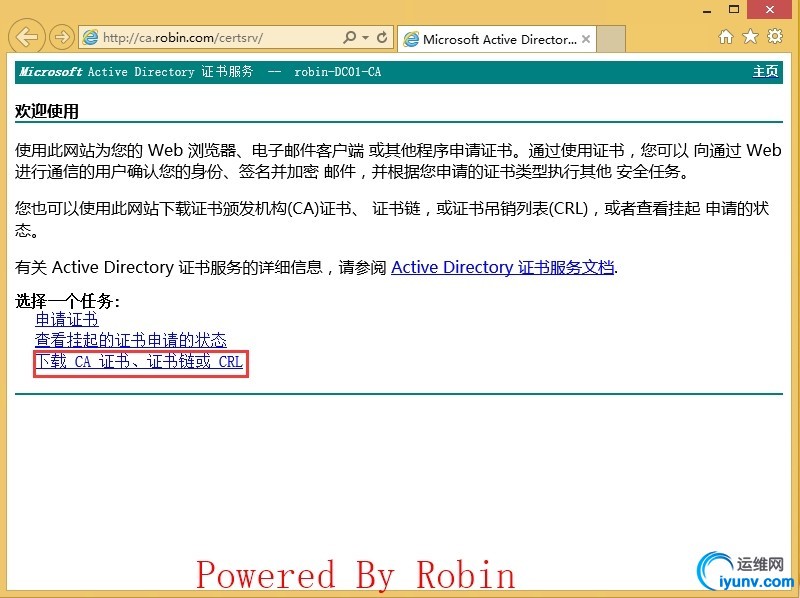This screenshot has height=598, width=800.
Task: Select the Microsoft Active Directory tab
Action: [x=496, y=39]
